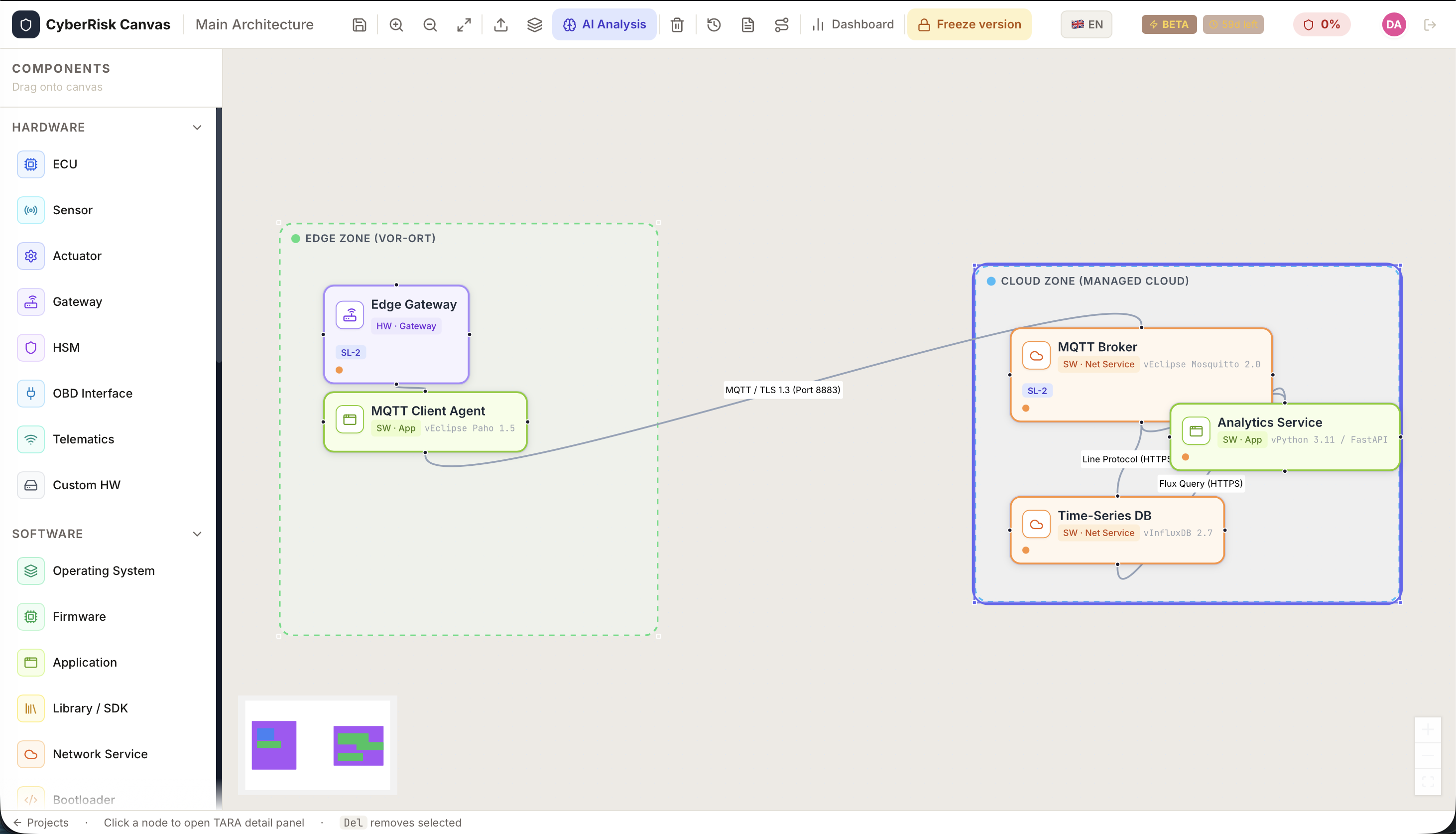Click SW · Net Service tag on Time-Series DB
Image resolution: width=1456 pixels, height=834 pixels.
1098,533
